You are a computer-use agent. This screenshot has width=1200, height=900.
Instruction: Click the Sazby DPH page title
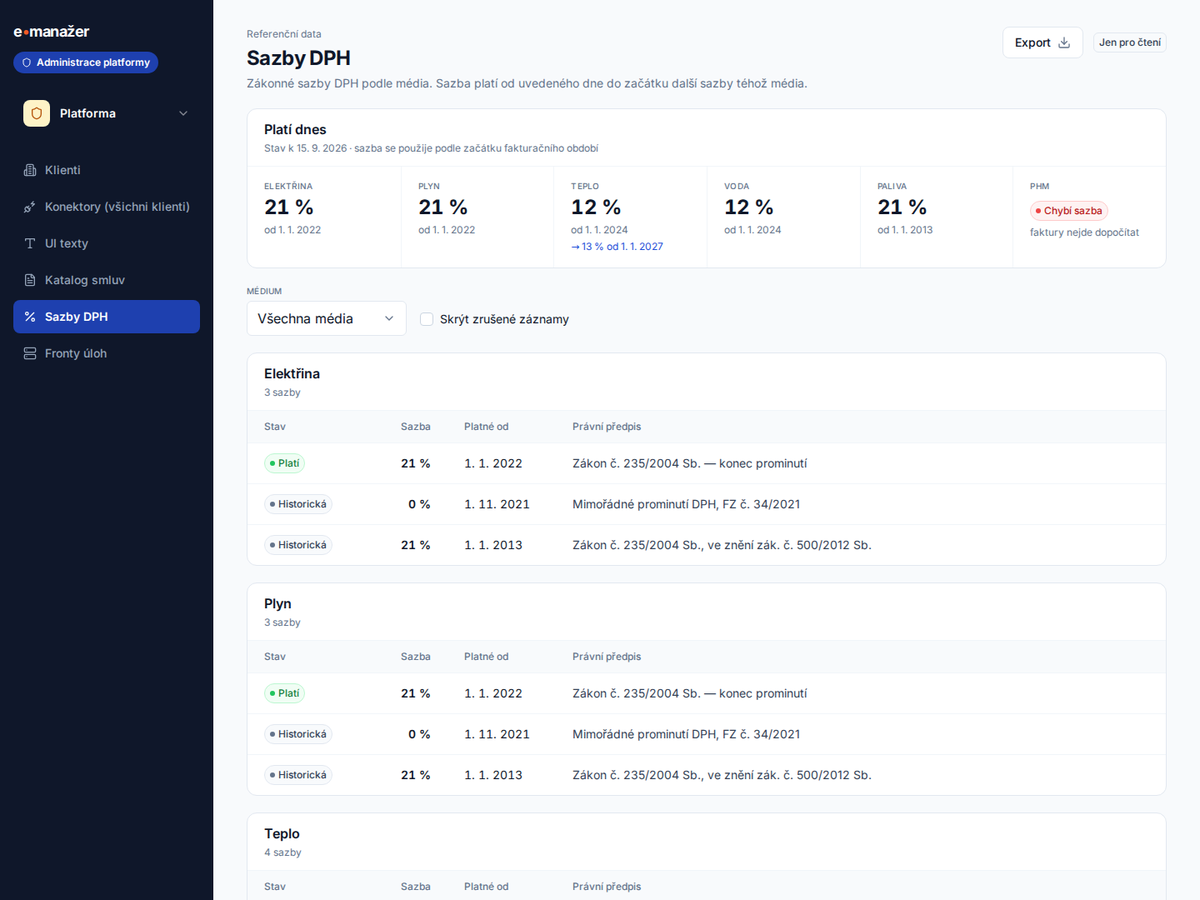299,58
